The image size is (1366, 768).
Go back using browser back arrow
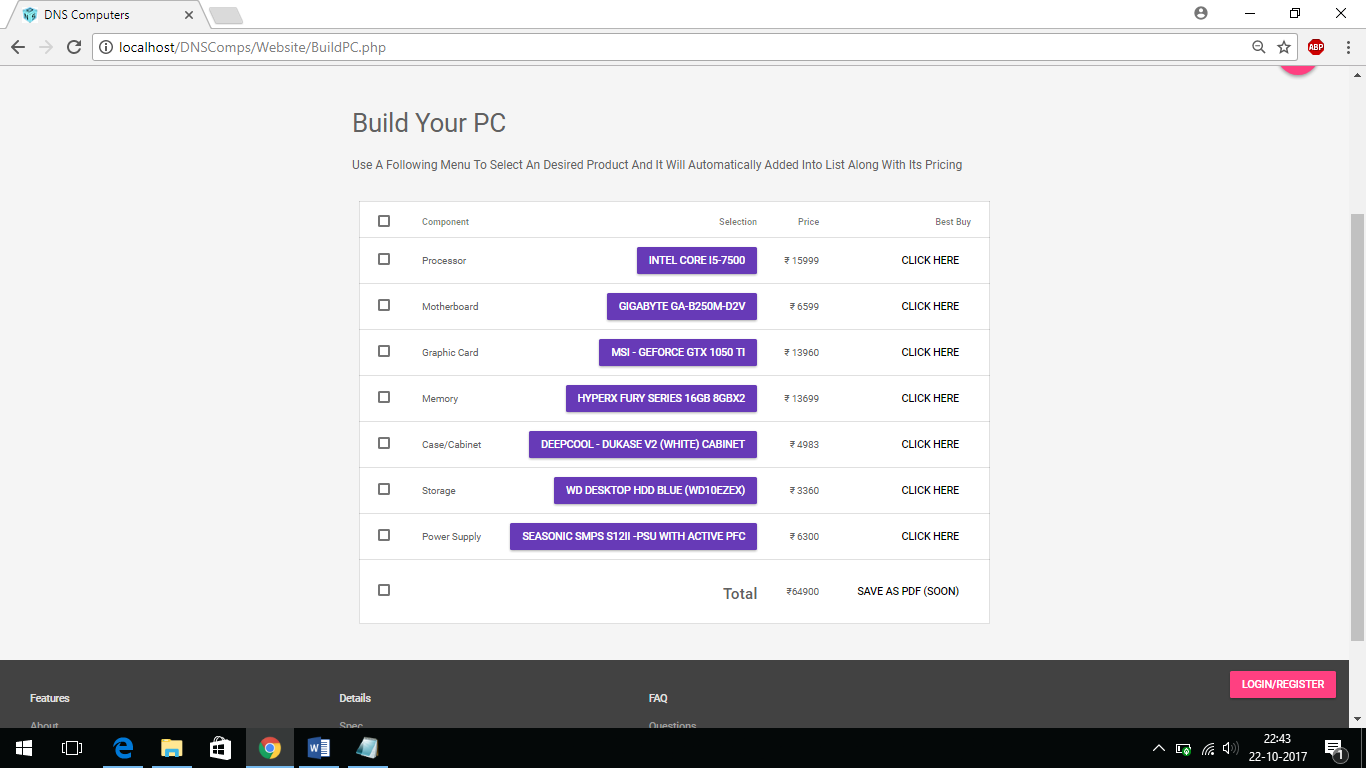(18, 47)
